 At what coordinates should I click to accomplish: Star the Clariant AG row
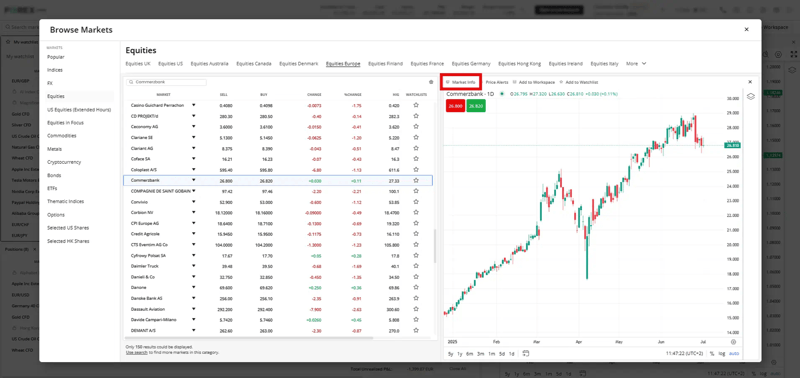click(x=416, y=148)
